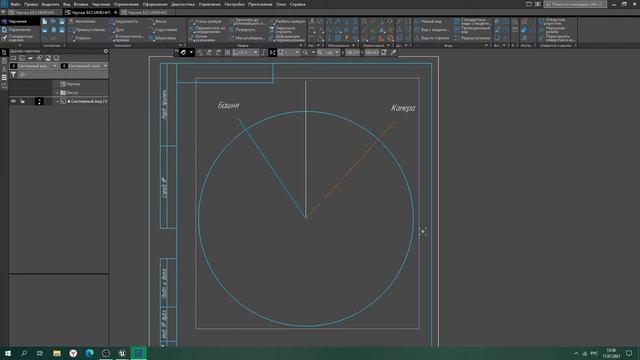Screen dimensions: 640x360
Task: Insert Проекционный вид
Action: coord(472,30)
